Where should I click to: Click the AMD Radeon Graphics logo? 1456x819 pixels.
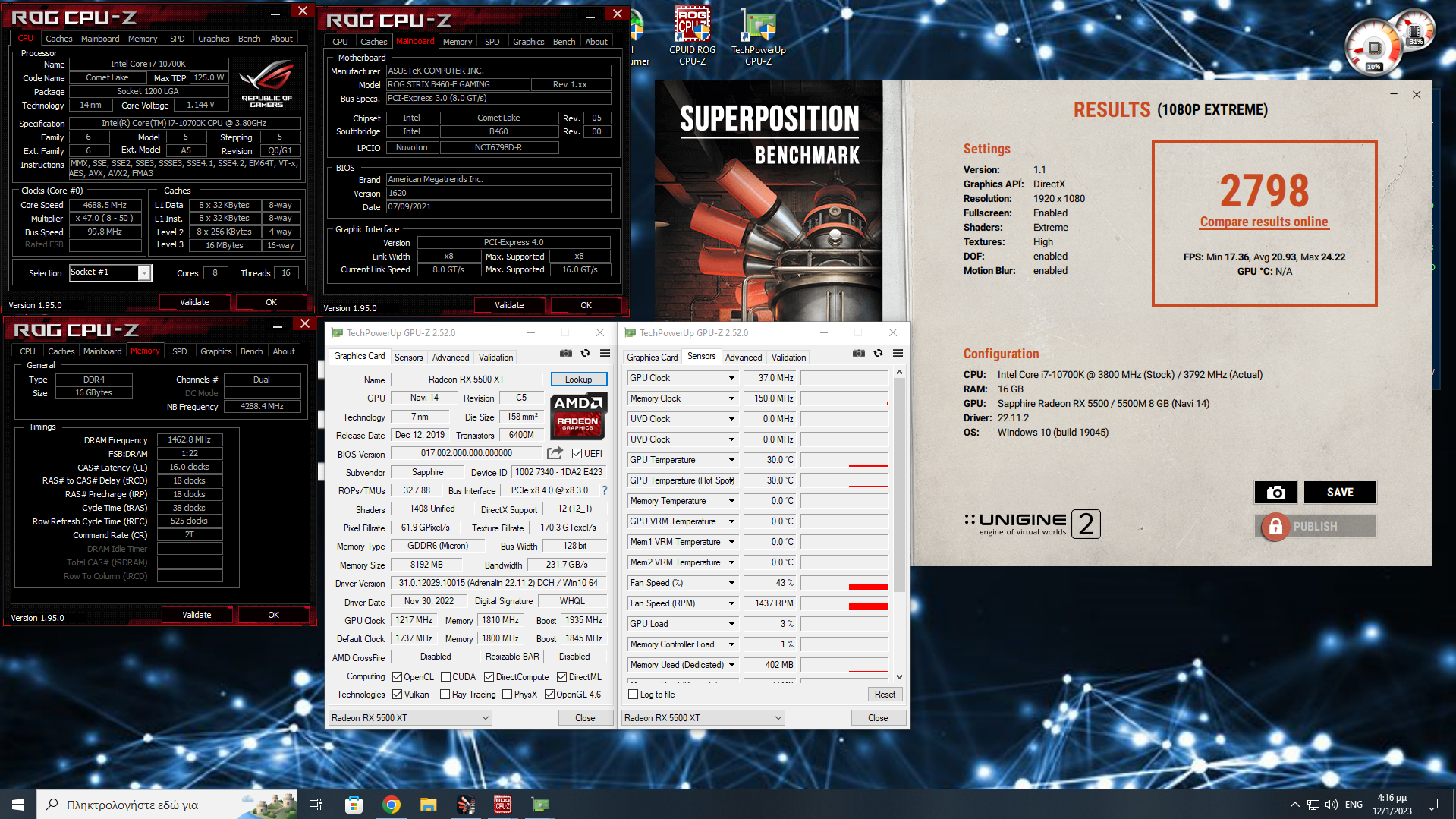578,416
